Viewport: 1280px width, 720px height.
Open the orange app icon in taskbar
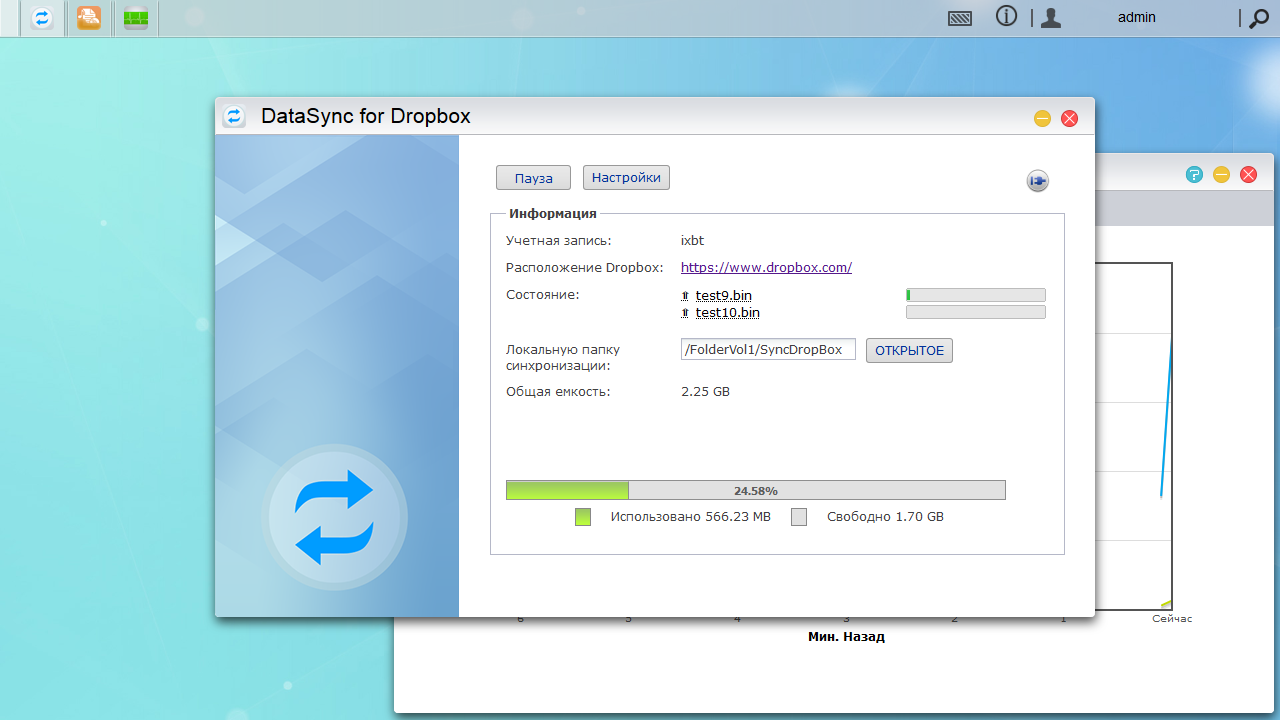(89, 18)
